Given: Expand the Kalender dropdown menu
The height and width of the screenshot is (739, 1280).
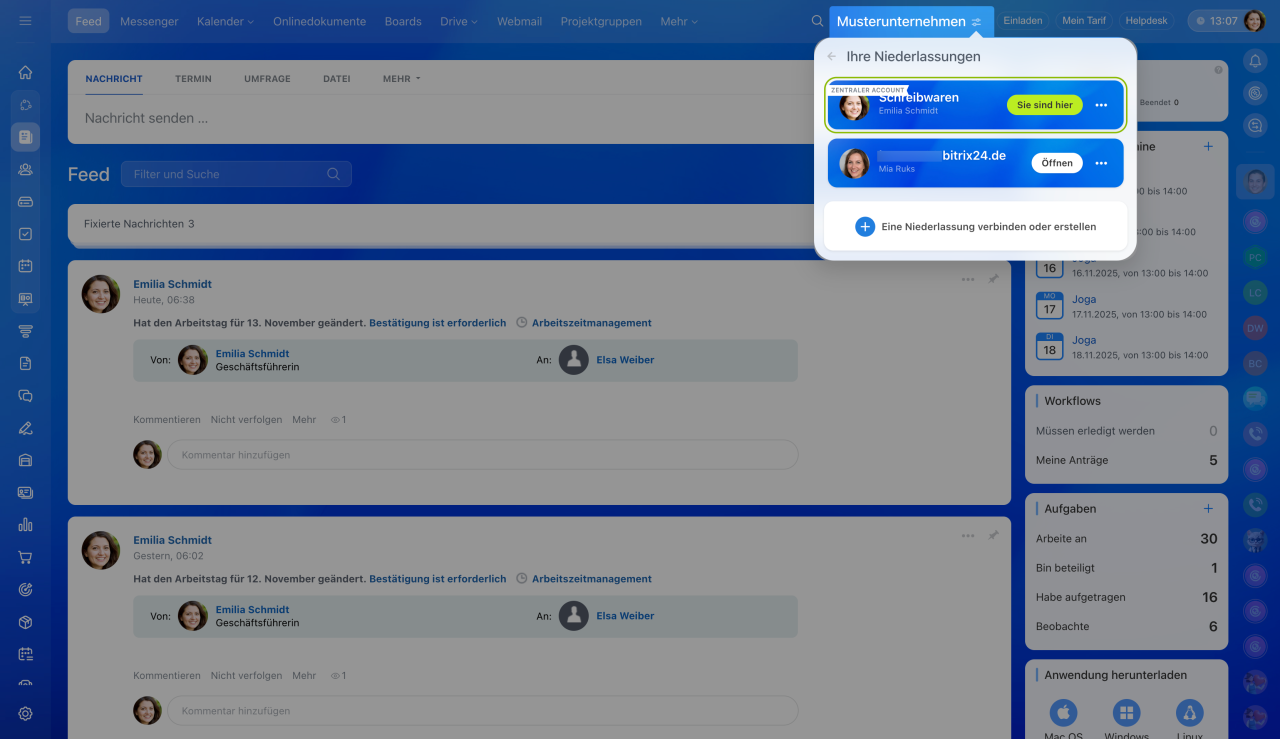Looking at the screenshot, I should [x=225, y=21].
